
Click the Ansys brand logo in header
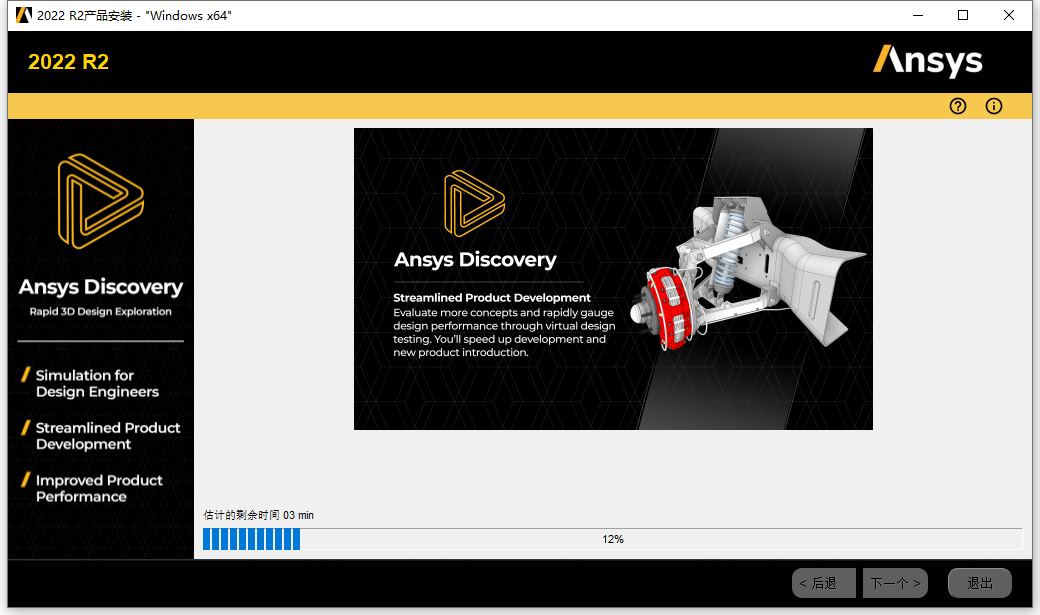click(927, 61)
